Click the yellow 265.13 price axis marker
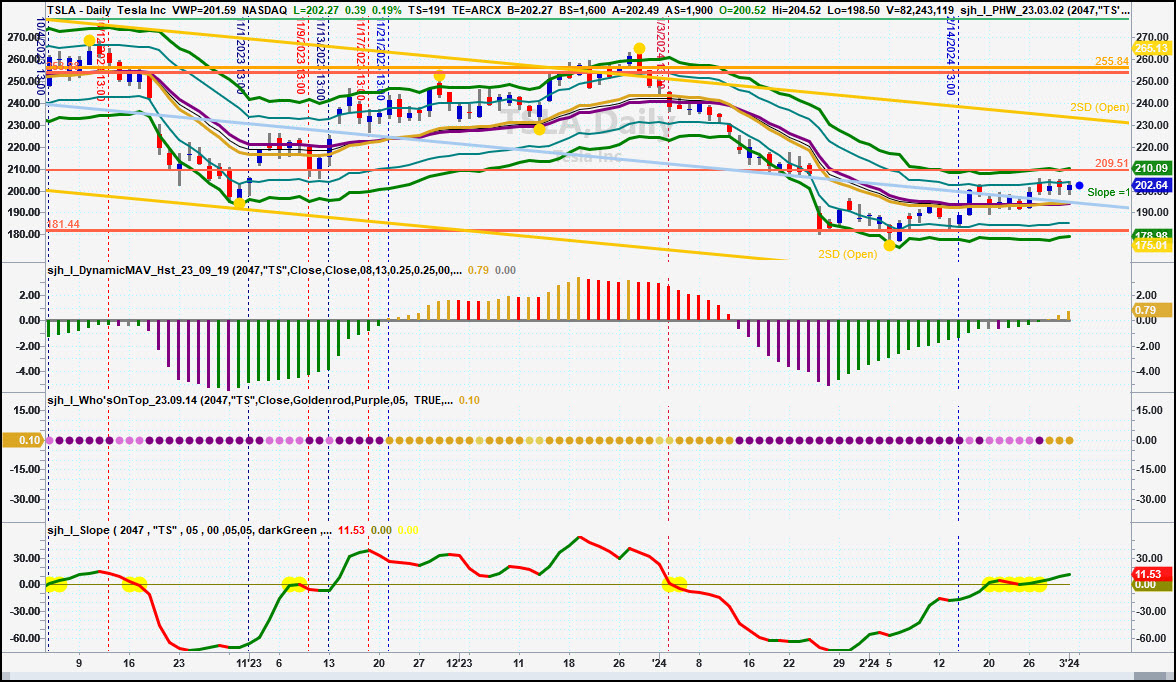This screenshot has width=1176, height=682. tap(1151, 48)
